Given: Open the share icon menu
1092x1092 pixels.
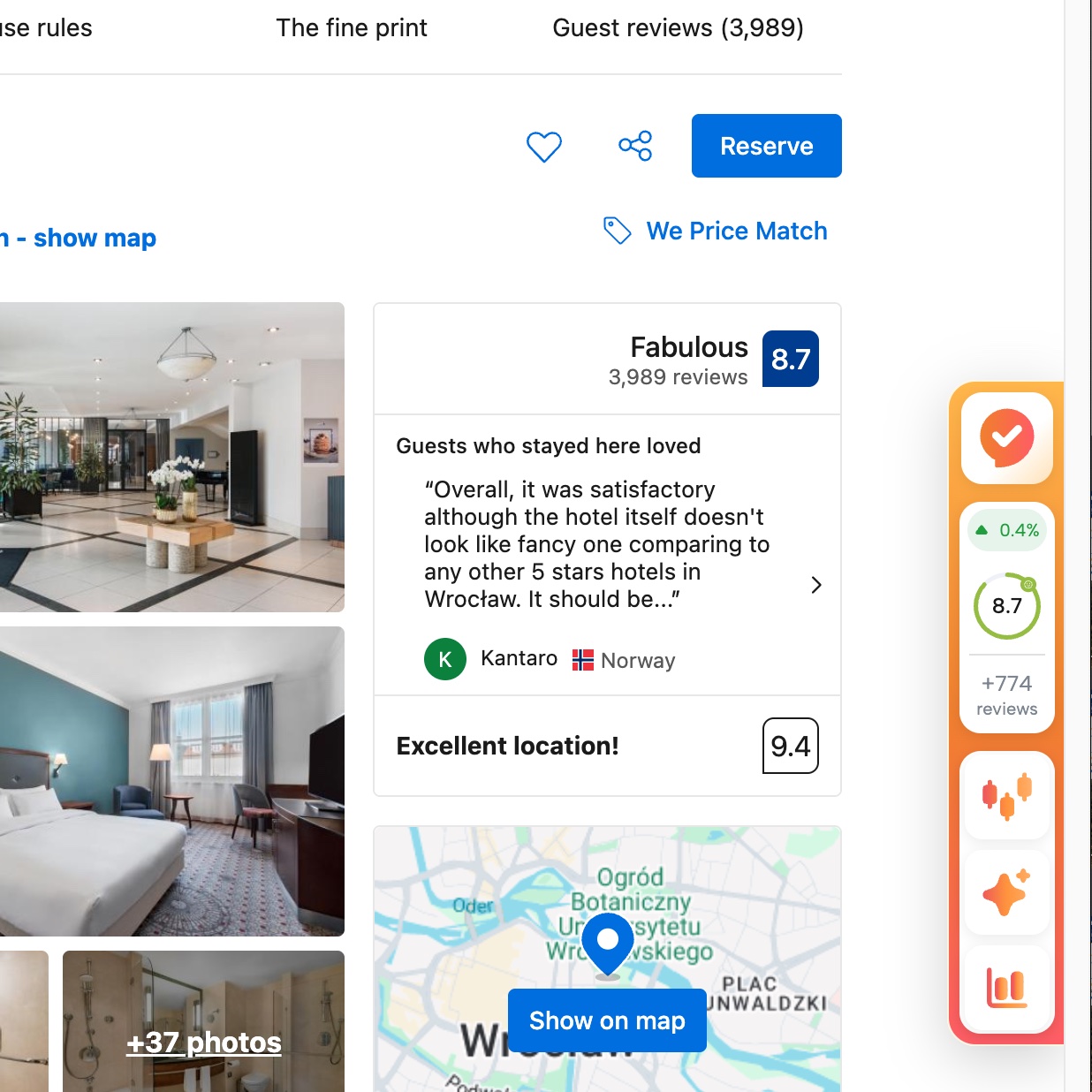Looking at the screenshot, I should 635,146.
